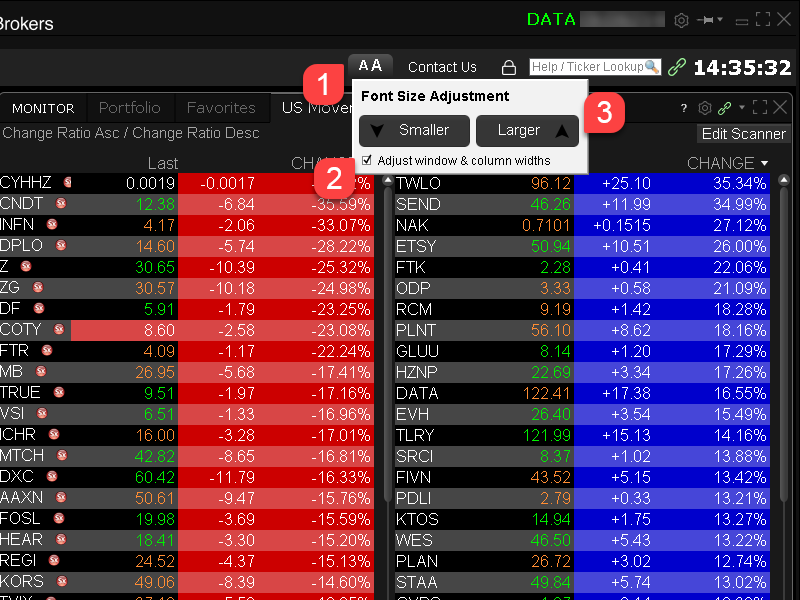This screenshot has width=800, height=600.
Task: Select the KTOS ticker row
Action: pos(417,519)
